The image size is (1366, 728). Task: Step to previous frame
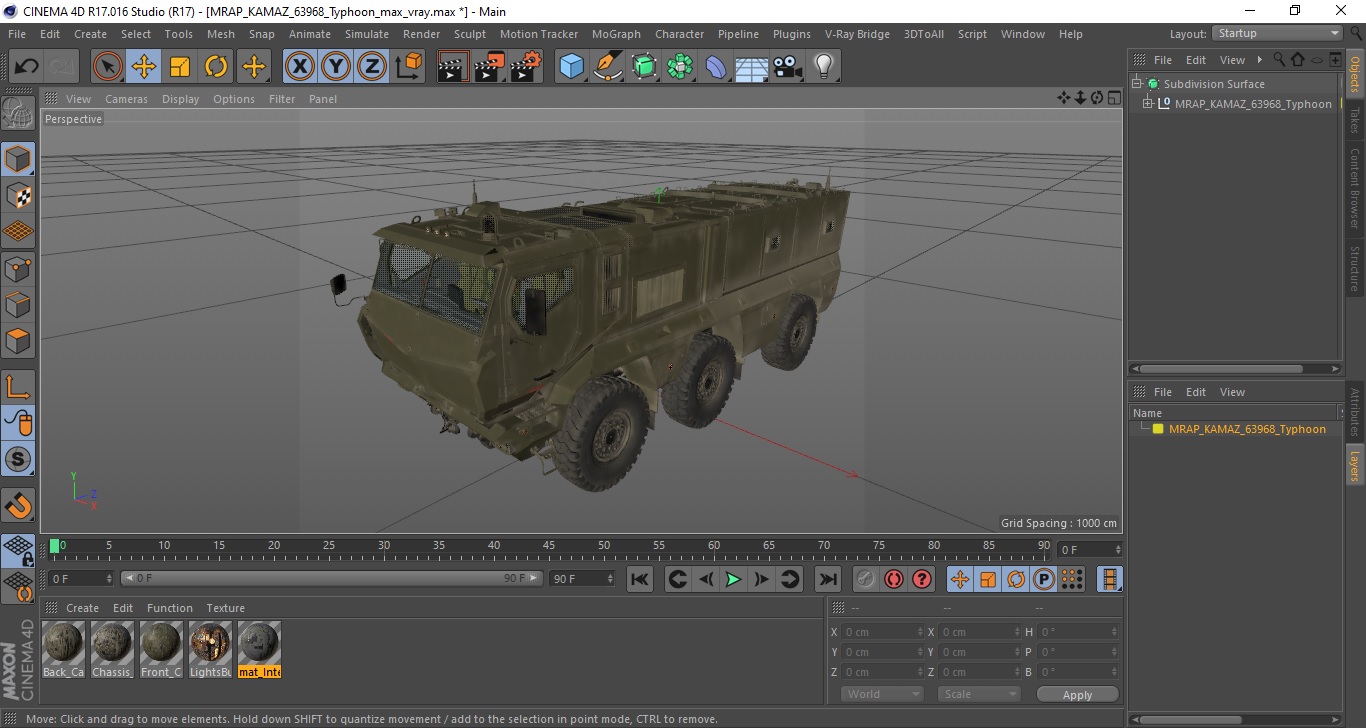(x=705, y=579)
